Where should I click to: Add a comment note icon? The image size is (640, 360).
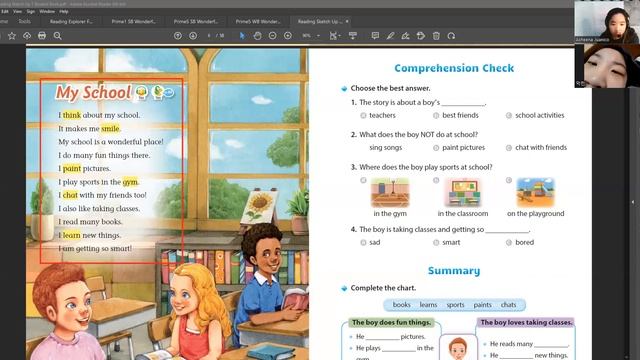[375, 36]
